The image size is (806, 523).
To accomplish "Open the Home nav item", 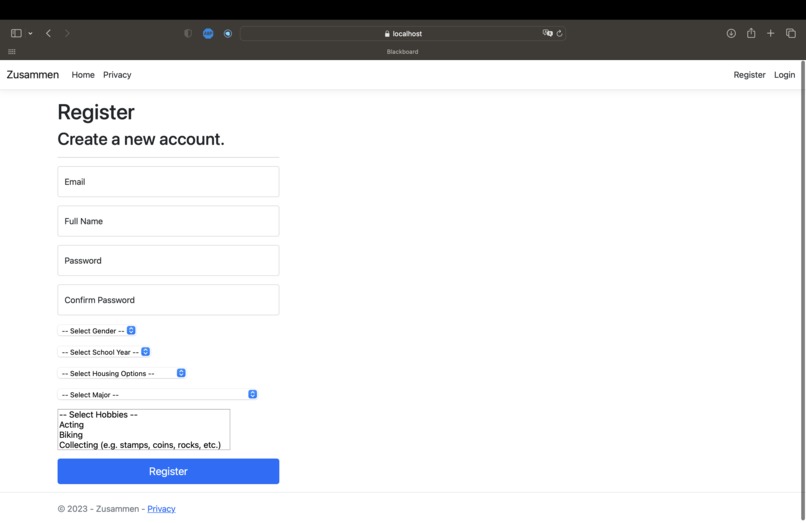I will (x=83, y=75).
